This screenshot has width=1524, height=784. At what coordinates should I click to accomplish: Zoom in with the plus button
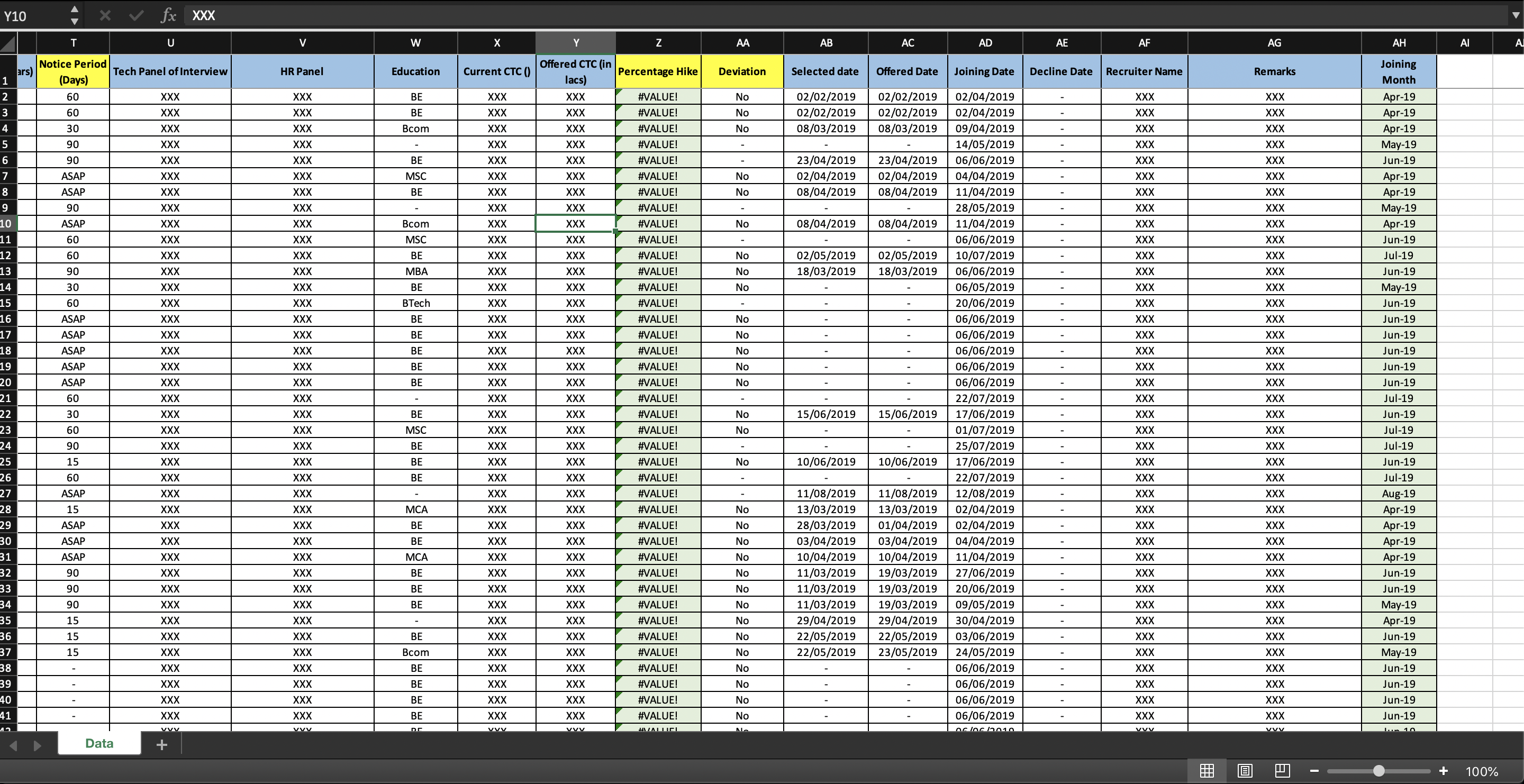tap(1444, 771)
